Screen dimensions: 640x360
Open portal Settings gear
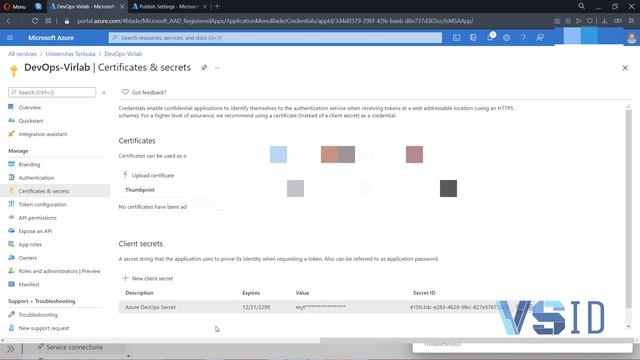(507, 38)
